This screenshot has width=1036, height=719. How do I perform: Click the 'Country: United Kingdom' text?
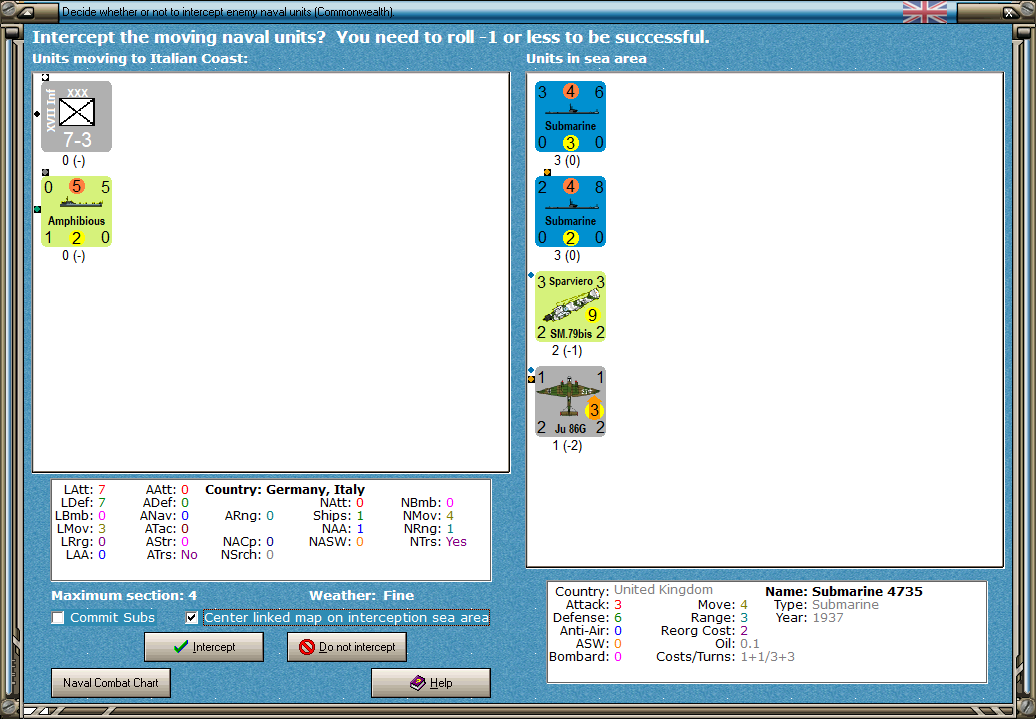tap(634, 590)
